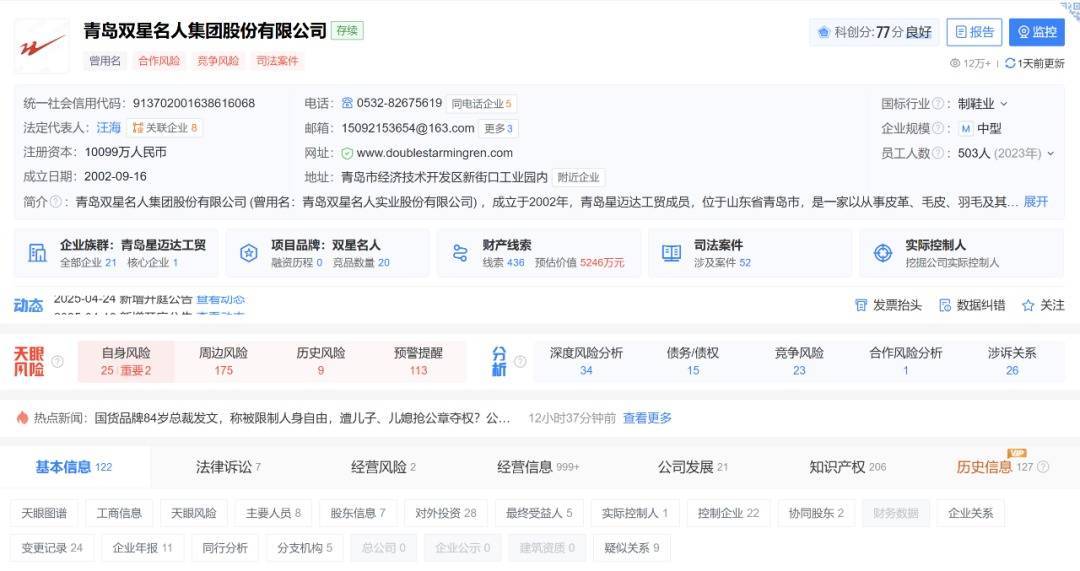Click the hot news headline about 84岁总裁
Viewport: 1080px width, 571px height.
coord(302,418)
